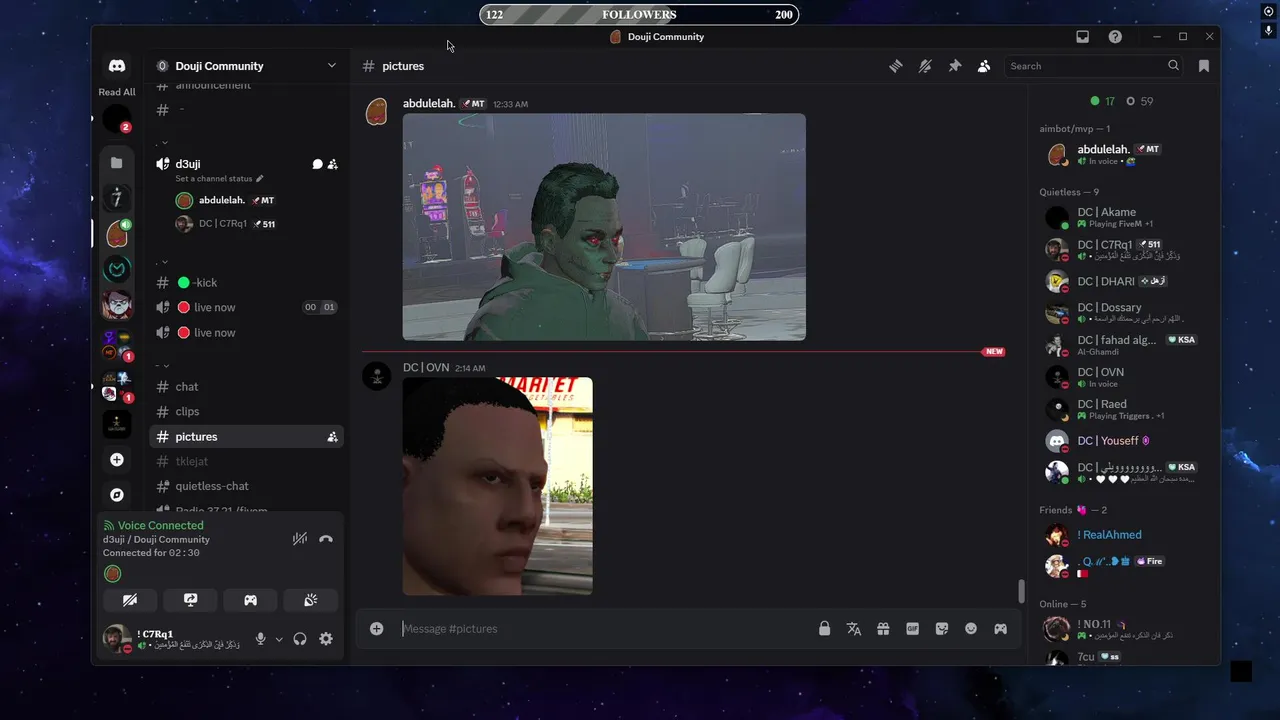The height and width of the screenshot is (720, 1280).
Task: Toggle noise suppression in voice panel
Action: 299,539
